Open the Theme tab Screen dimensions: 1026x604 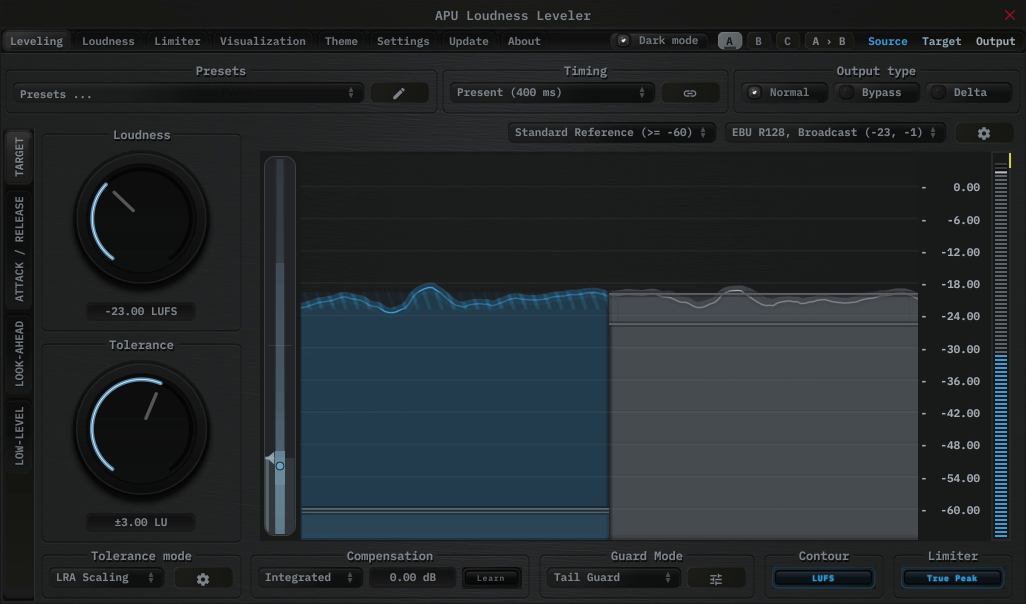(341, 41)
